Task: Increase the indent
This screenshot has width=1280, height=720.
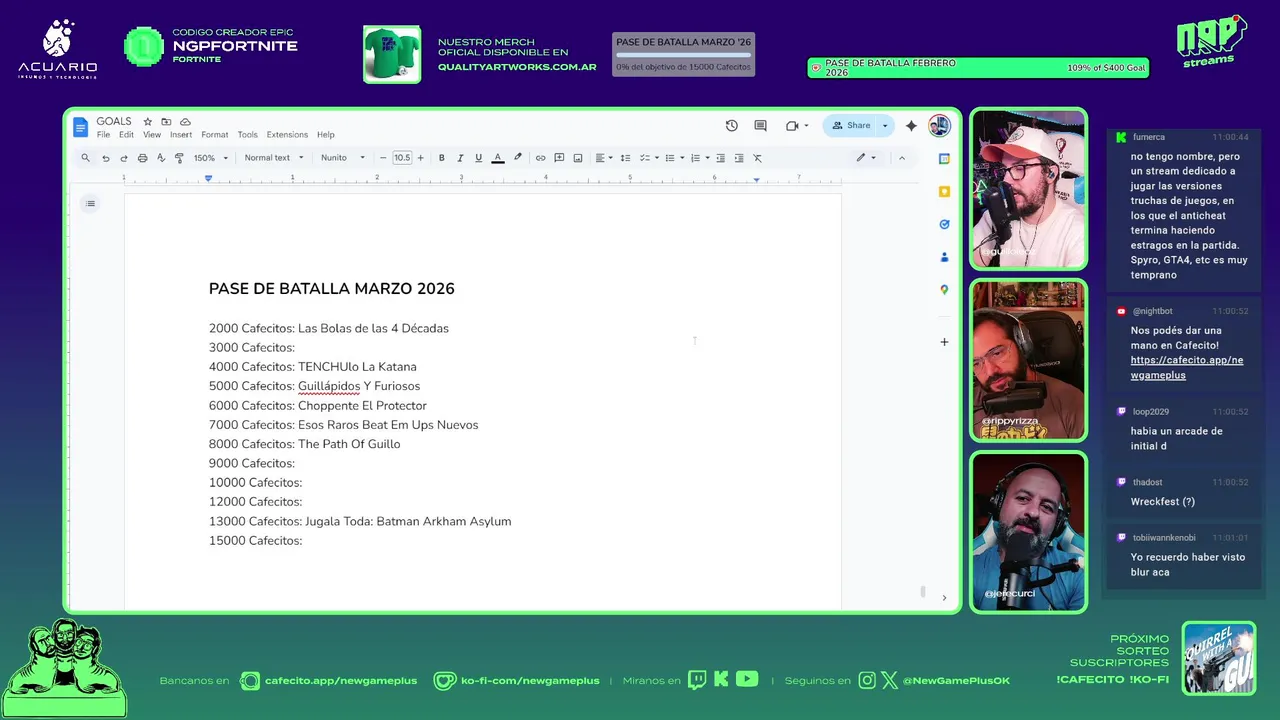Action: point(739,158)
